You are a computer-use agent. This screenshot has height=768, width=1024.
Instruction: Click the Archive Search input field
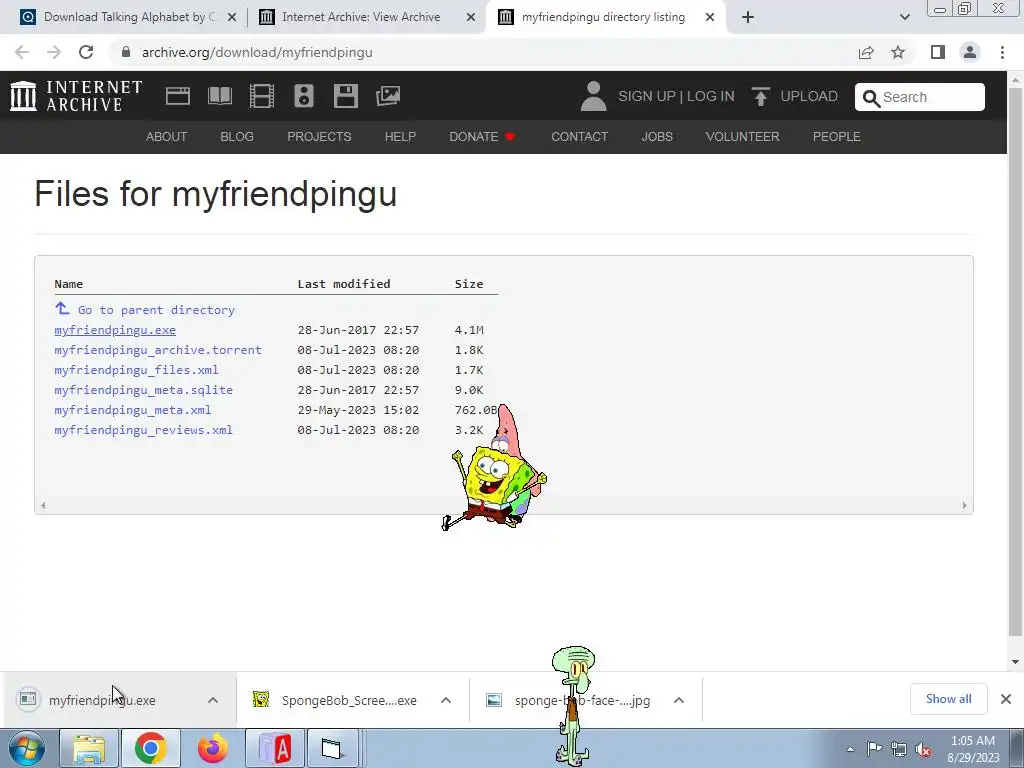point(920,97)
